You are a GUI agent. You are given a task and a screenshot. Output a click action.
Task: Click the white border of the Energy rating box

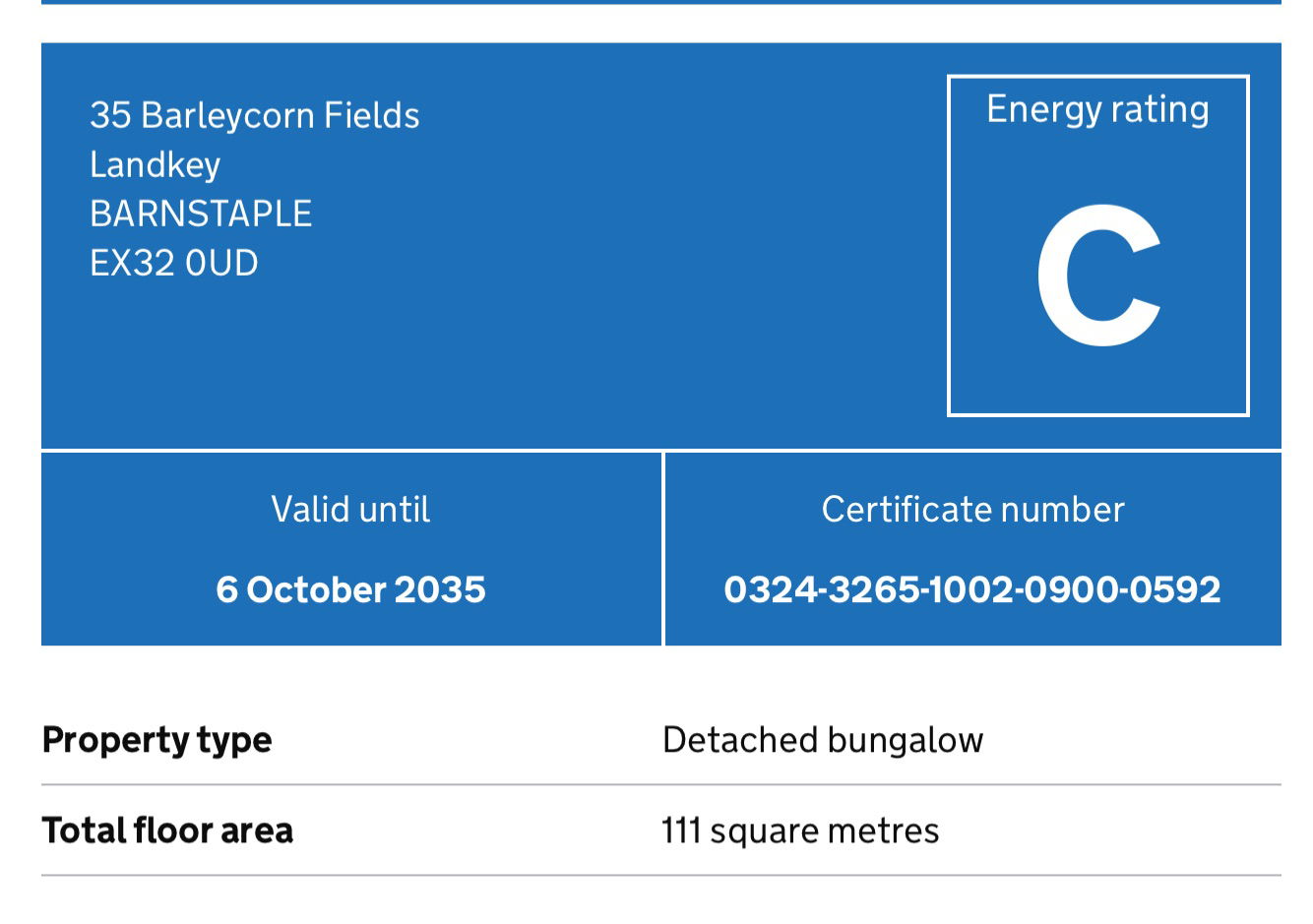pyautogui.click(x=949, y=246)
